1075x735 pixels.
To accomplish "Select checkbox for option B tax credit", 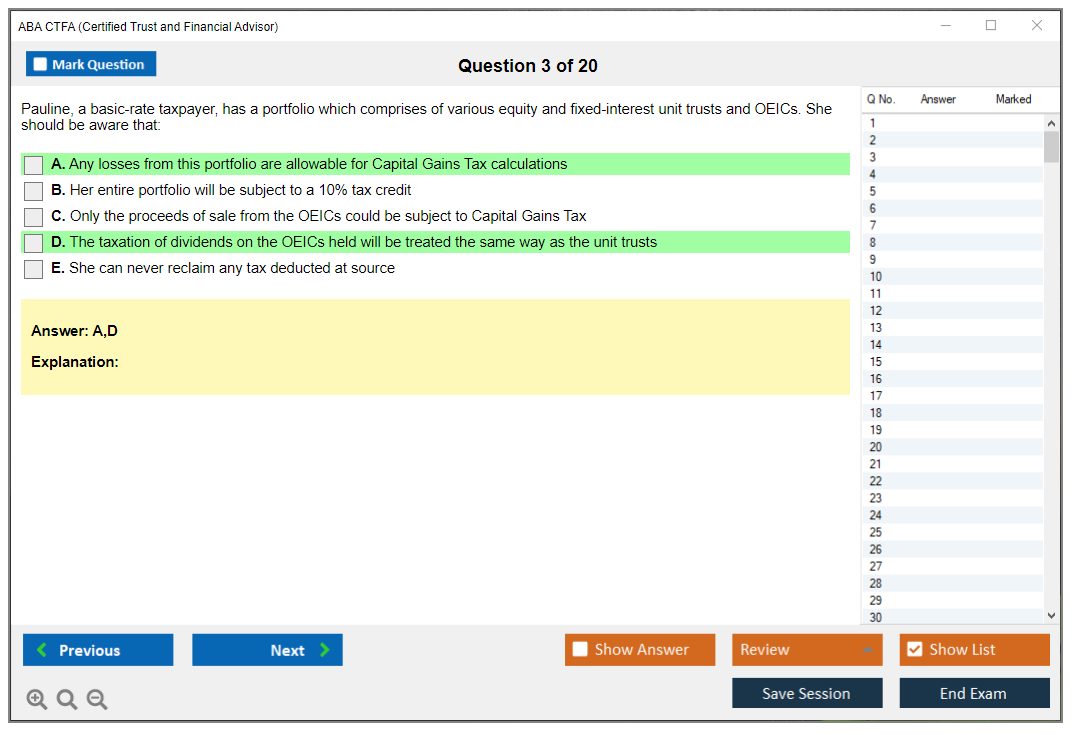I will point(33,191).
